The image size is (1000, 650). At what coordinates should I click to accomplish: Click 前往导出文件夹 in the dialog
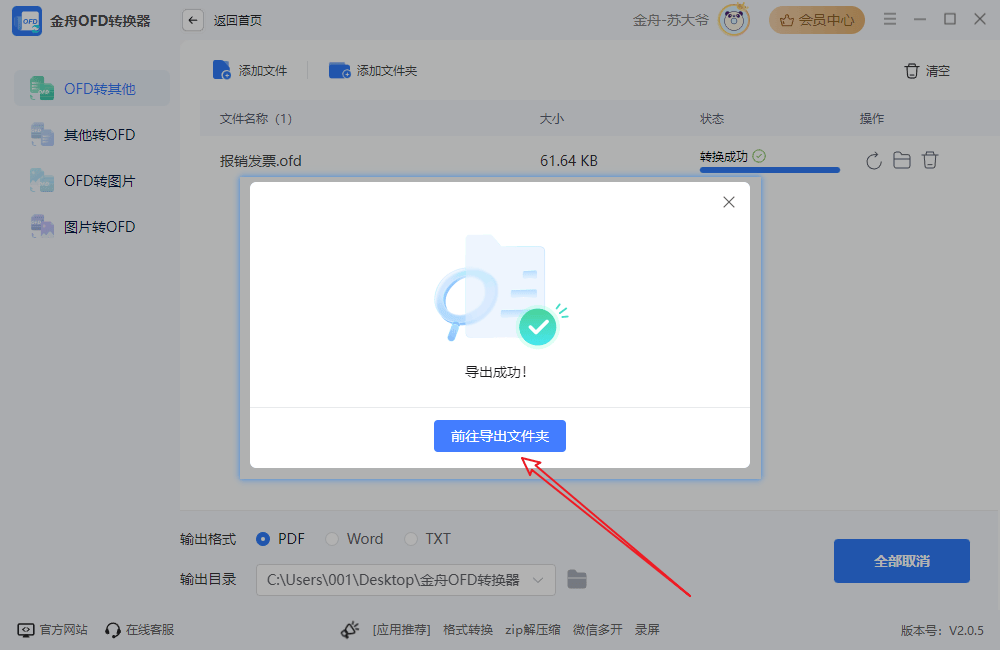(x=500, y=436)
